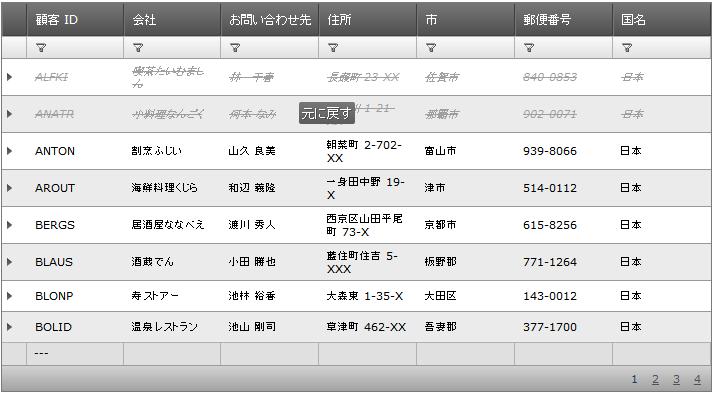This screenshot has width=713, height=393.
Task: Sort by 郵便番号 column header
Action: point(564,20)
